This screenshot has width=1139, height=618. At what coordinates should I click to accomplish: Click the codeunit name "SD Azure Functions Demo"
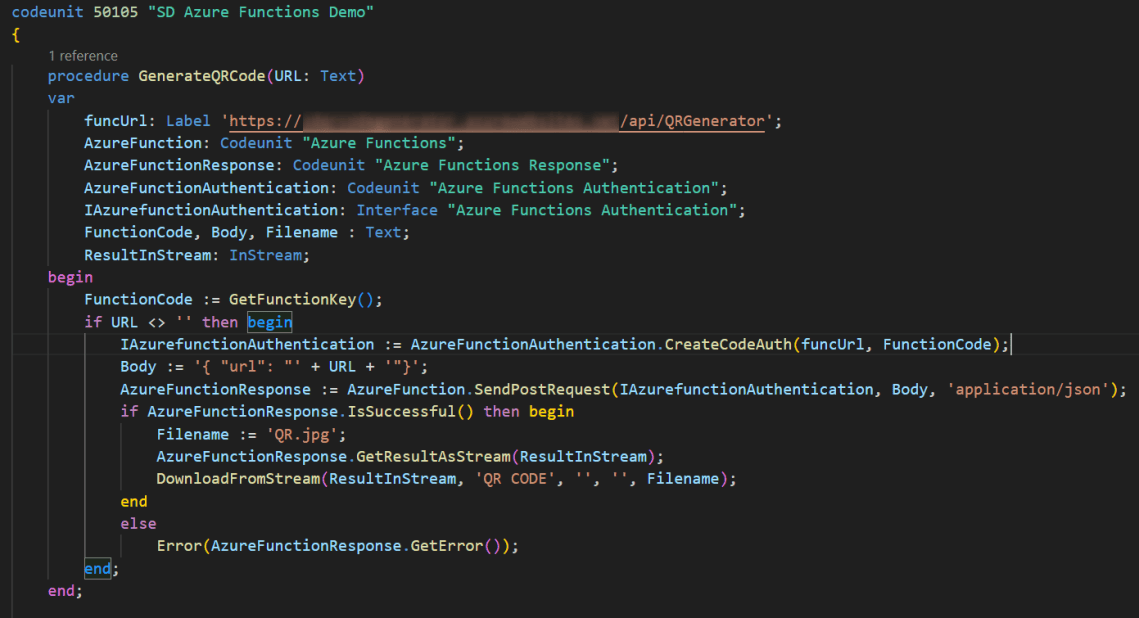(261, 12)
